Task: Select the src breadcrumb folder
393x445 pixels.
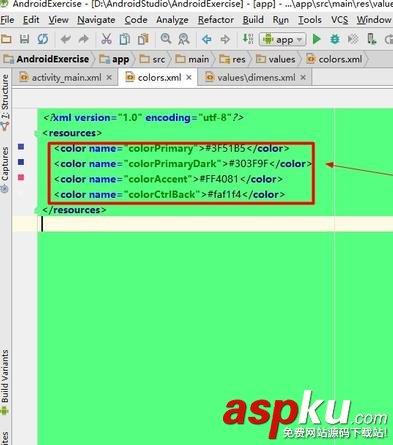Action: click(x=152, y=59)
